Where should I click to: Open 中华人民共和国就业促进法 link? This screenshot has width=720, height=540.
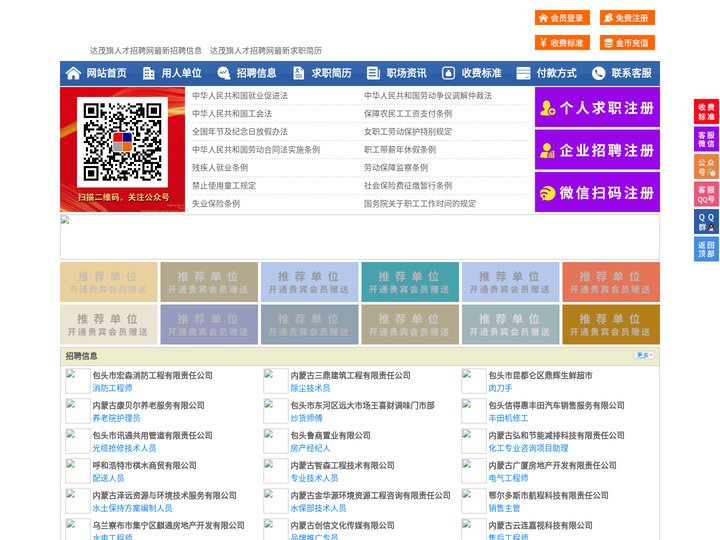240,96
